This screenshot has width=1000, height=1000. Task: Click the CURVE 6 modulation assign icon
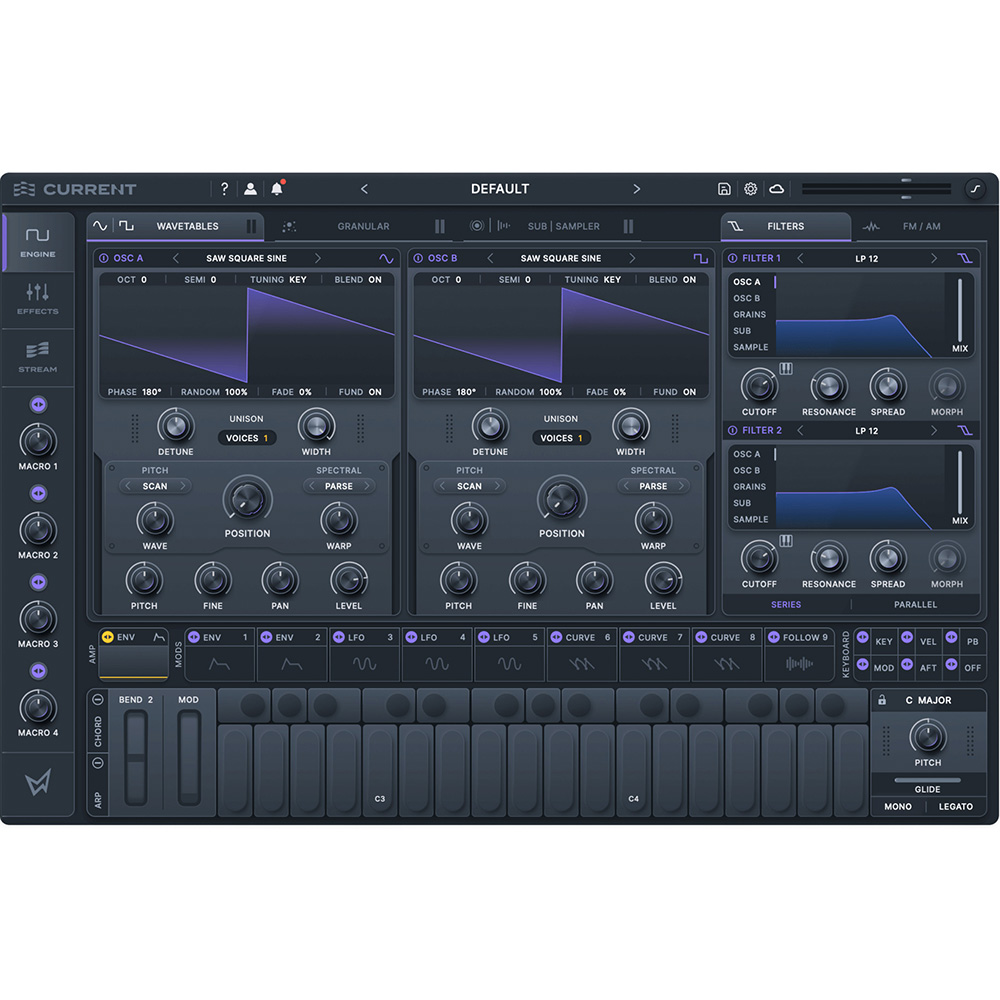pyautogui.click(x=556, y=637)
